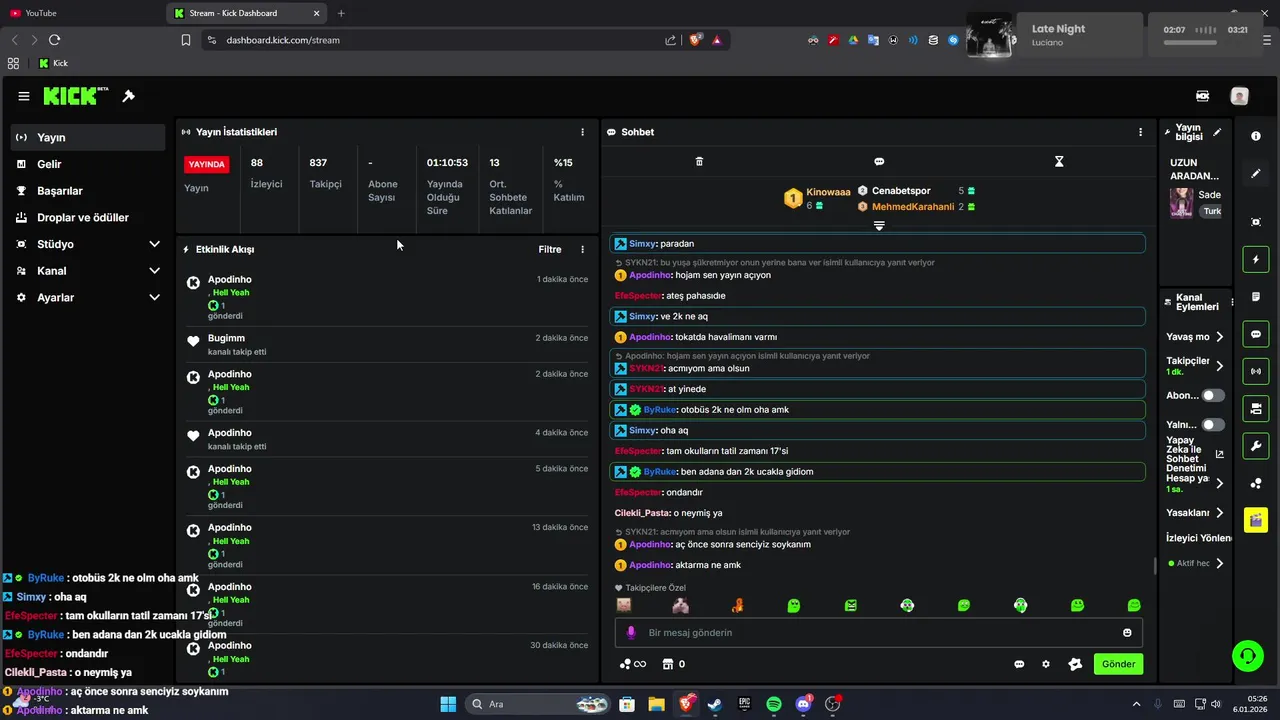Open the Kick bookmark in bookmarks bar
Viewport: 1280px width, 720px height.
[53, 63]
